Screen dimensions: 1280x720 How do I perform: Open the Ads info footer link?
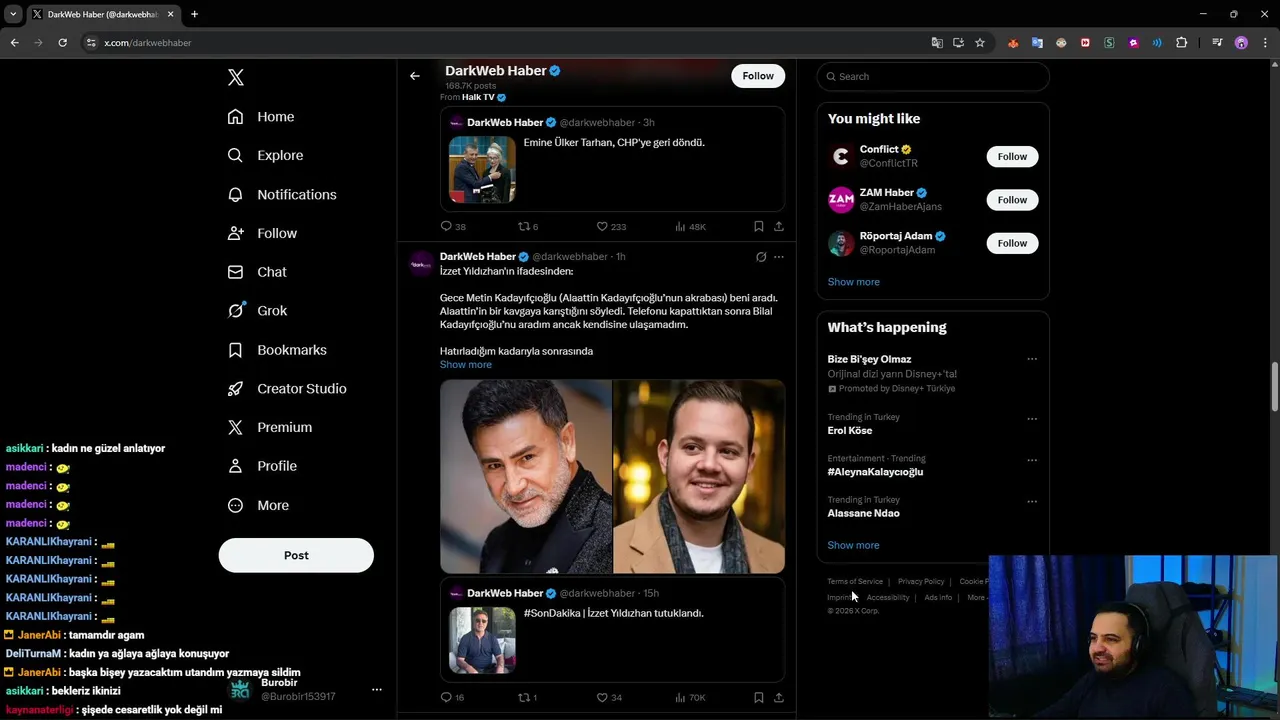click(x=938, y=597)
